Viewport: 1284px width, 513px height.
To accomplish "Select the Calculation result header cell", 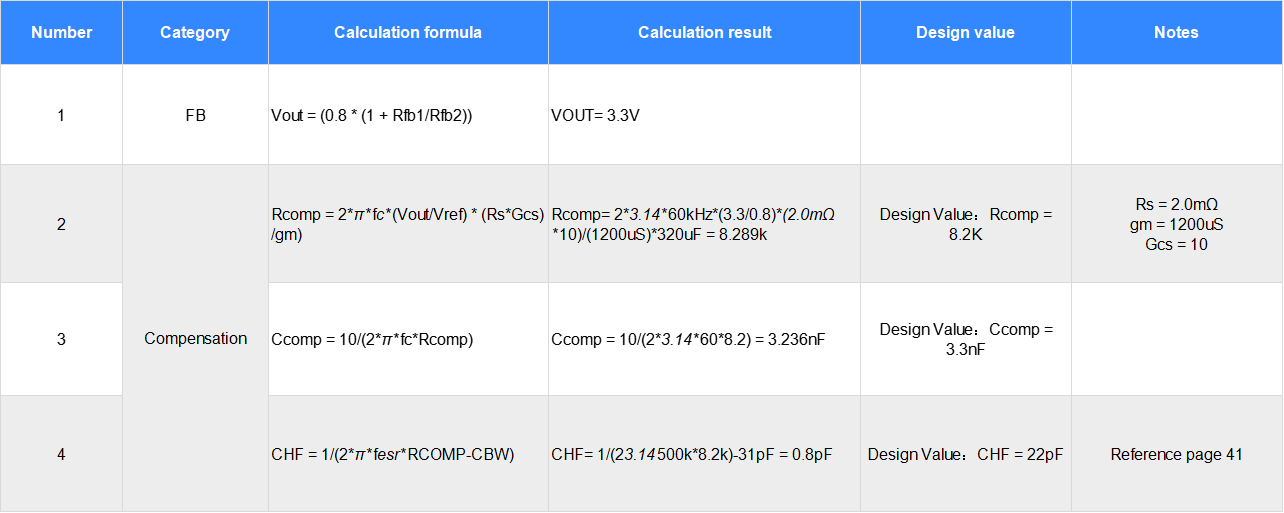I will 704,33.
